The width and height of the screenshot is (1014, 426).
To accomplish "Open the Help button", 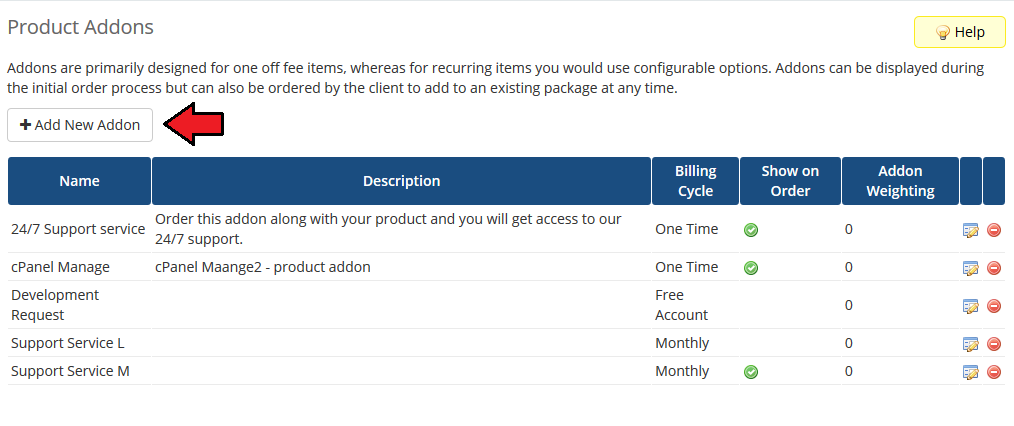I will coord(960,32).
